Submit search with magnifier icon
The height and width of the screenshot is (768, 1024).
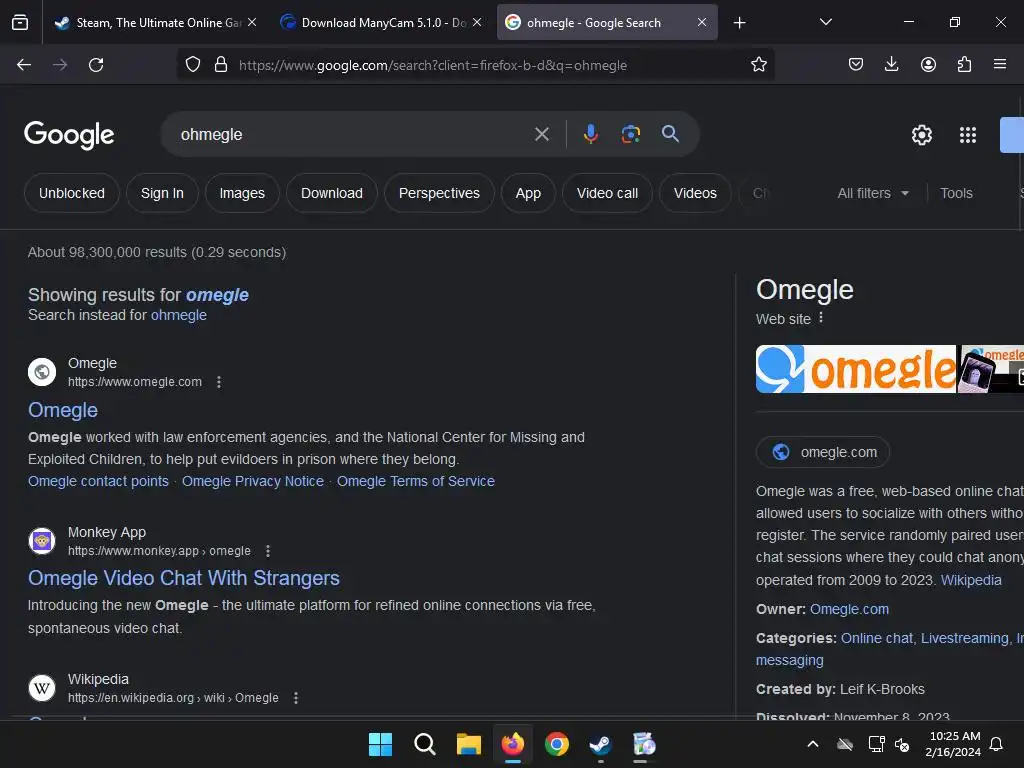click(x=670, y=134)
